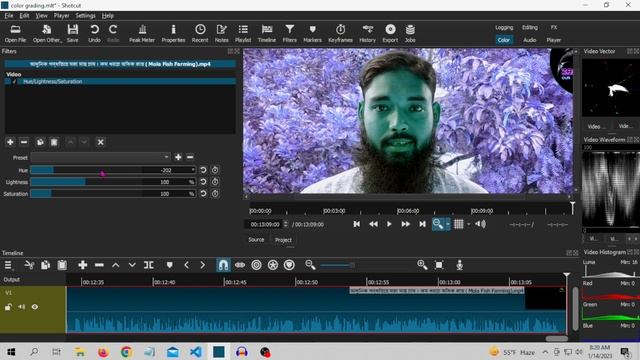Hide track V1 with eye icon
640x360 pixels.
click(x=35, y=307)
